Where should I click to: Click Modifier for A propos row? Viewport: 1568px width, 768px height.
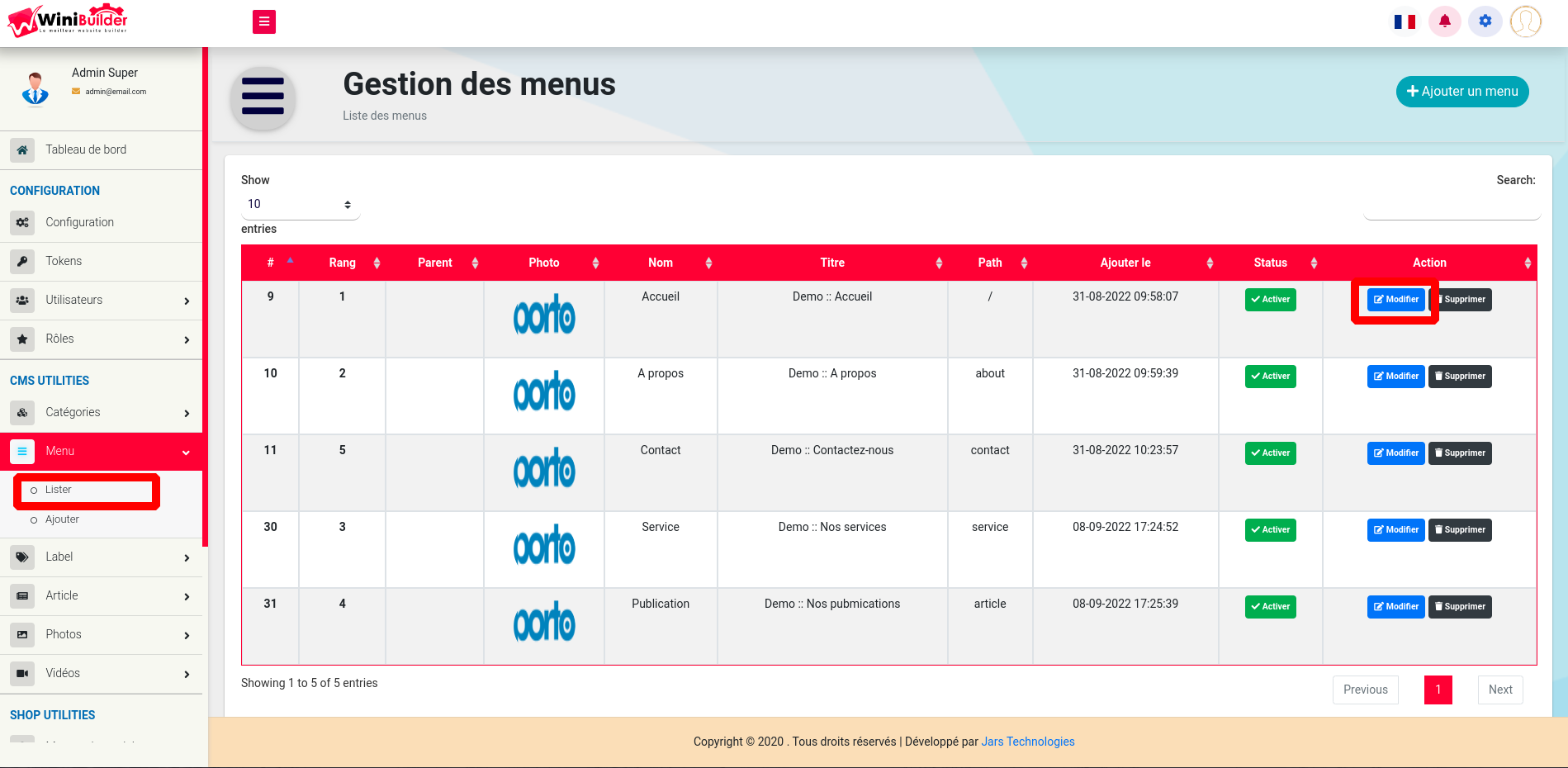pos(1395,377)
